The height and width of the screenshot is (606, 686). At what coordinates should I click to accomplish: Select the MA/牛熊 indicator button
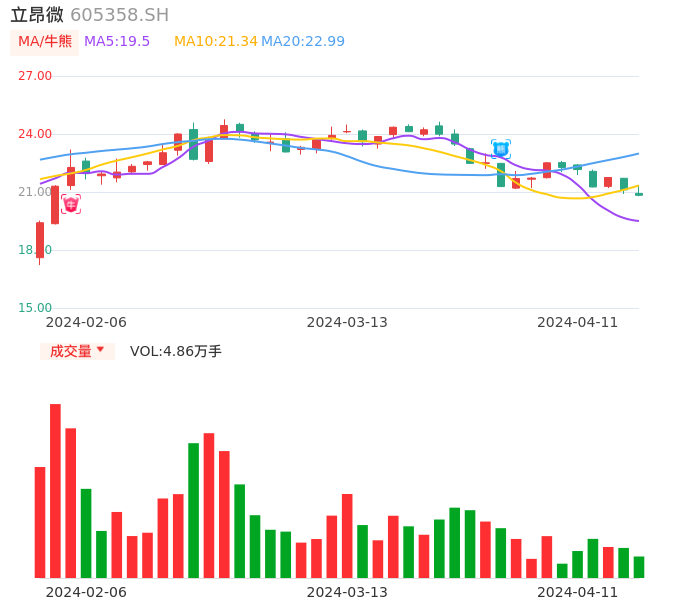point(45,42)
